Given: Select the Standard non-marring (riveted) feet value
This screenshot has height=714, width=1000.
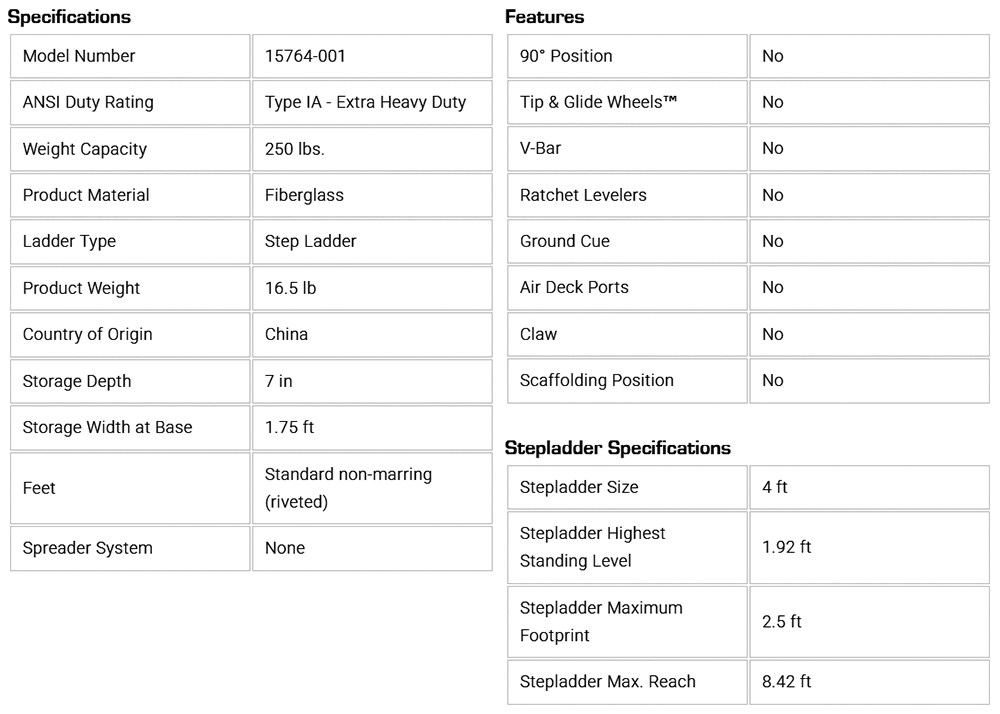Looking at the screenshot, I should [348, 488].
